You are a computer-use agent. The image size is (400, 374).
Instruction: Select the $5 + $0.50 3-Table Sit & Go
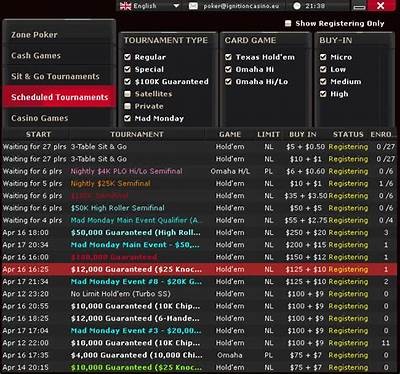tap(199, 147)
